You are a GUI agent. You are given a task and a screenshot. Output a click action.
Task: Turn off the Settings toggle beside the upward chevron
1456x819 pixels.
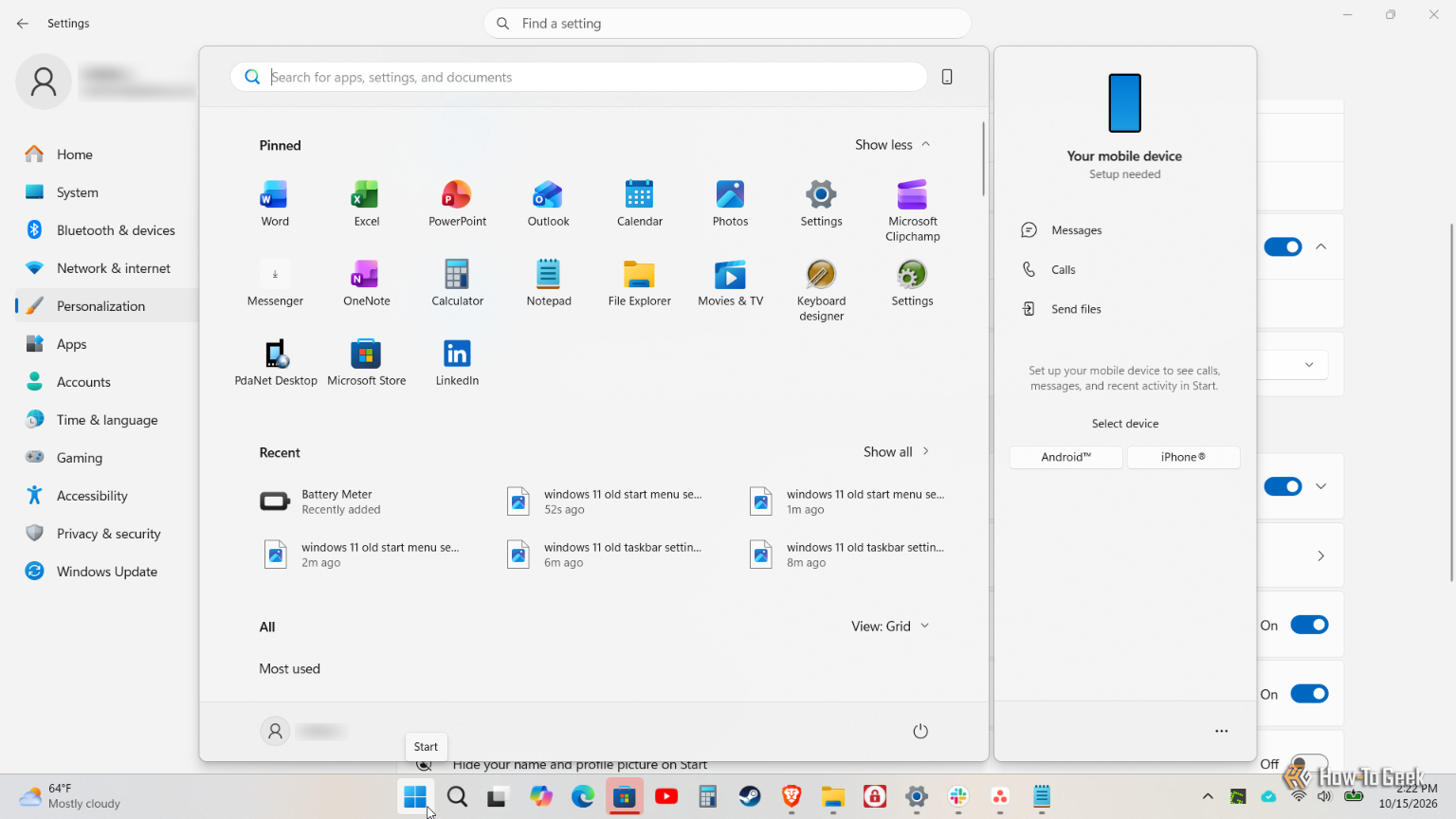(x=1283, y=246)
